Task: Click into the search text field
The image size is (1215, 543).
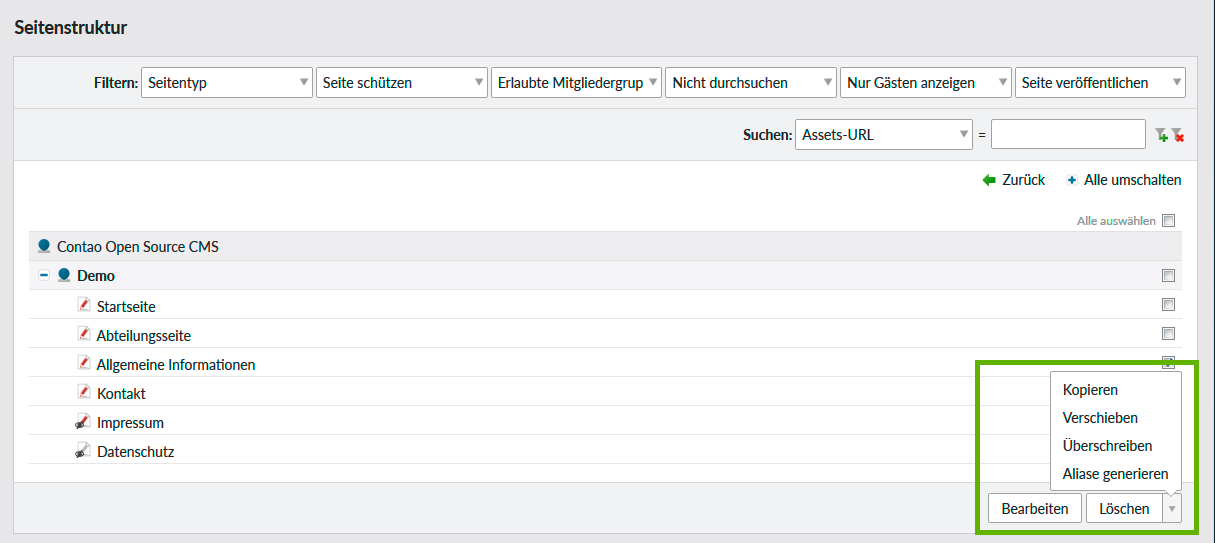Action: [x=1067, y=134]
